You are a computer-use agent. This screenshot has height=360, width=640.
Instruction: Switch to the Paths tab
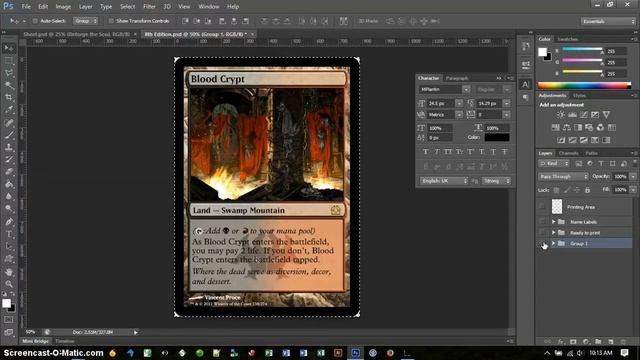(591, 153)
